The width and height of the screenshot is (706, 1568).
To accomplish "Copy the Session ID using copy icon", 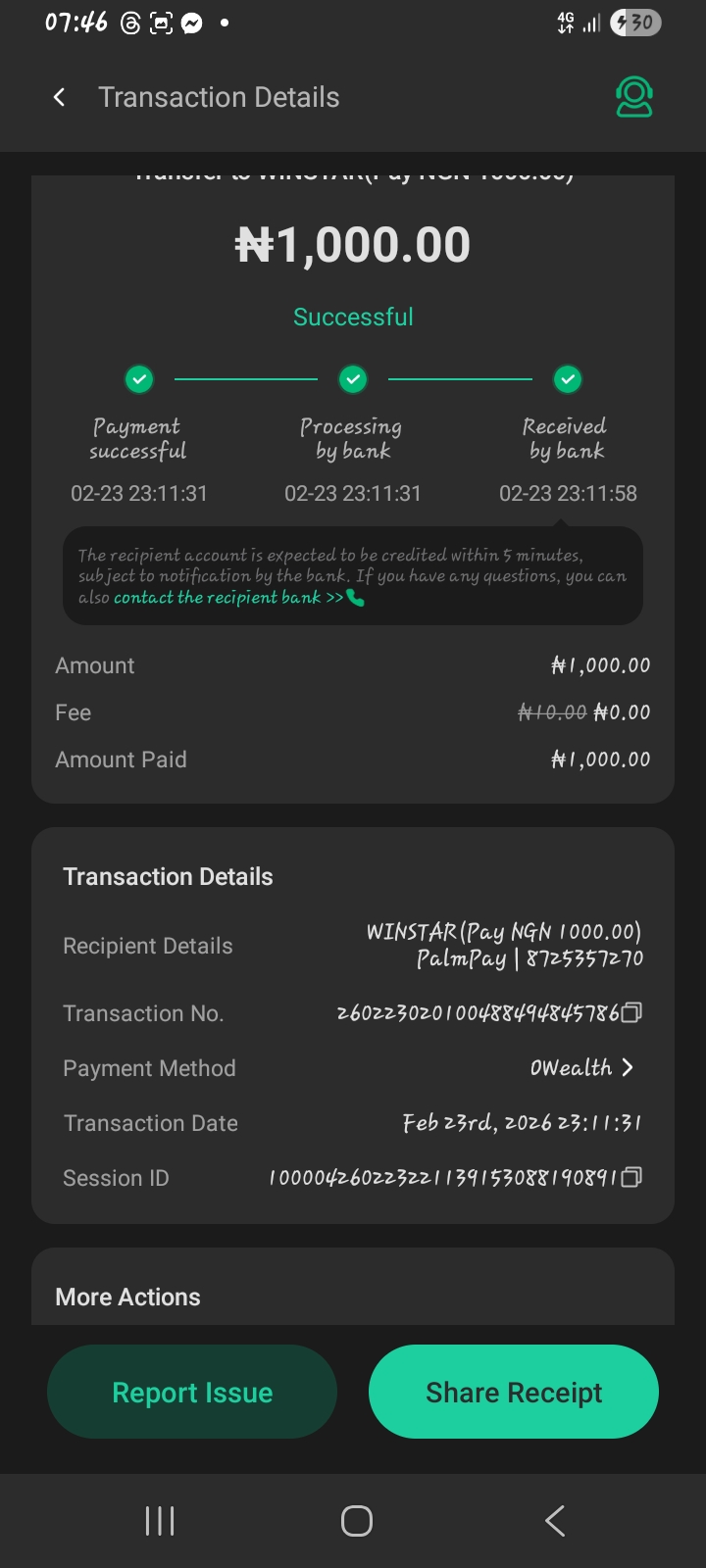I will point(632,1177).
